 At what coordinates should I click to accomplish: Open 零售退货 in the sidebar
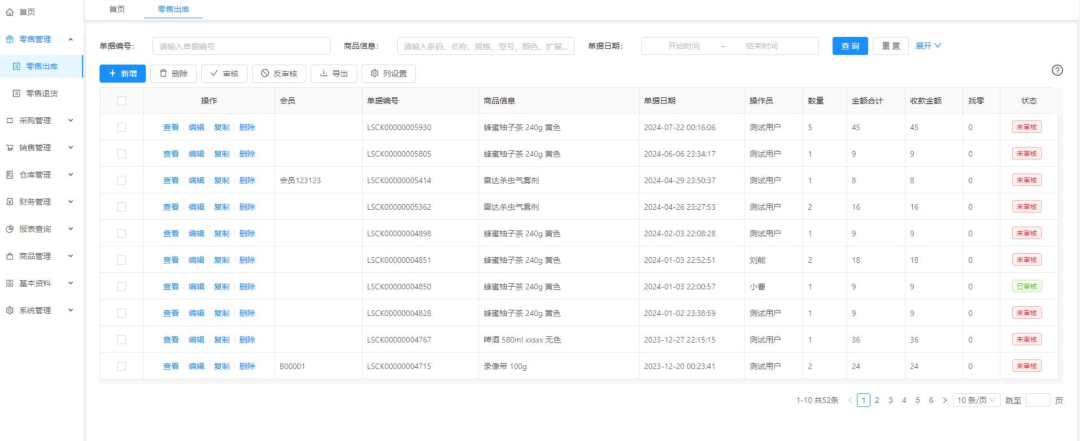(x=41, y=93)
